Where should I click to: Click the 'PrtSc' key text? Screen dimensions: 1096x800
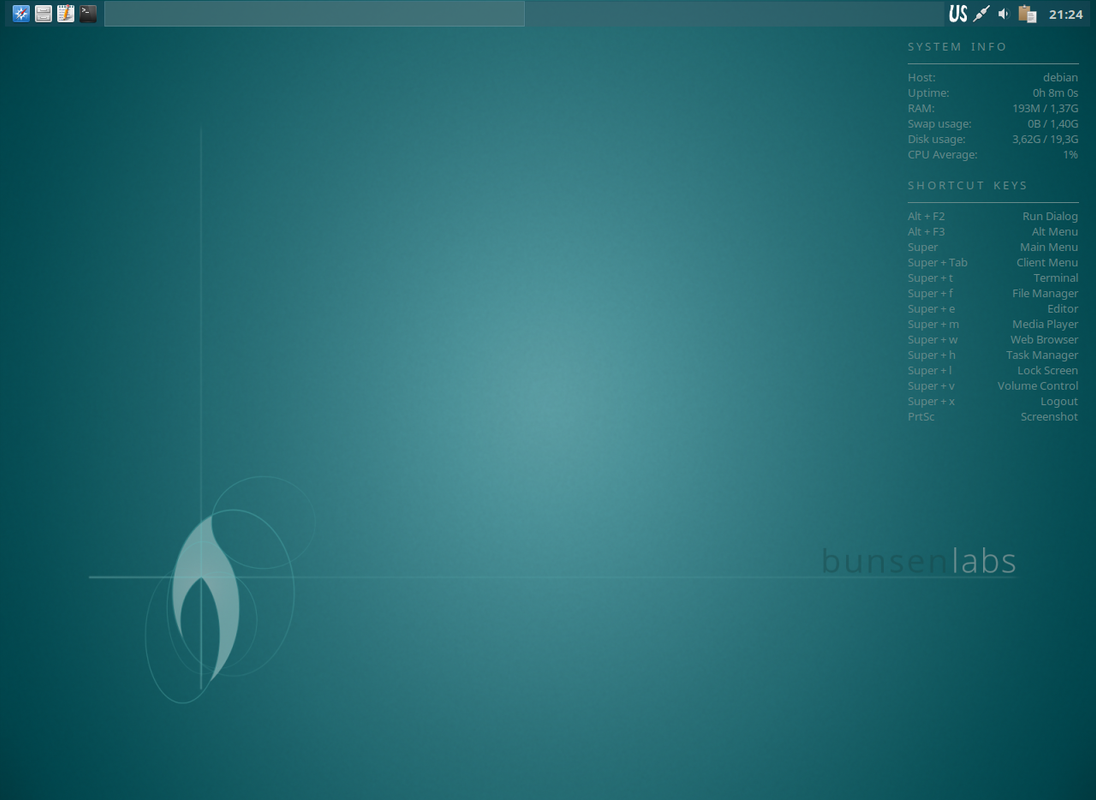click(921, 416)
